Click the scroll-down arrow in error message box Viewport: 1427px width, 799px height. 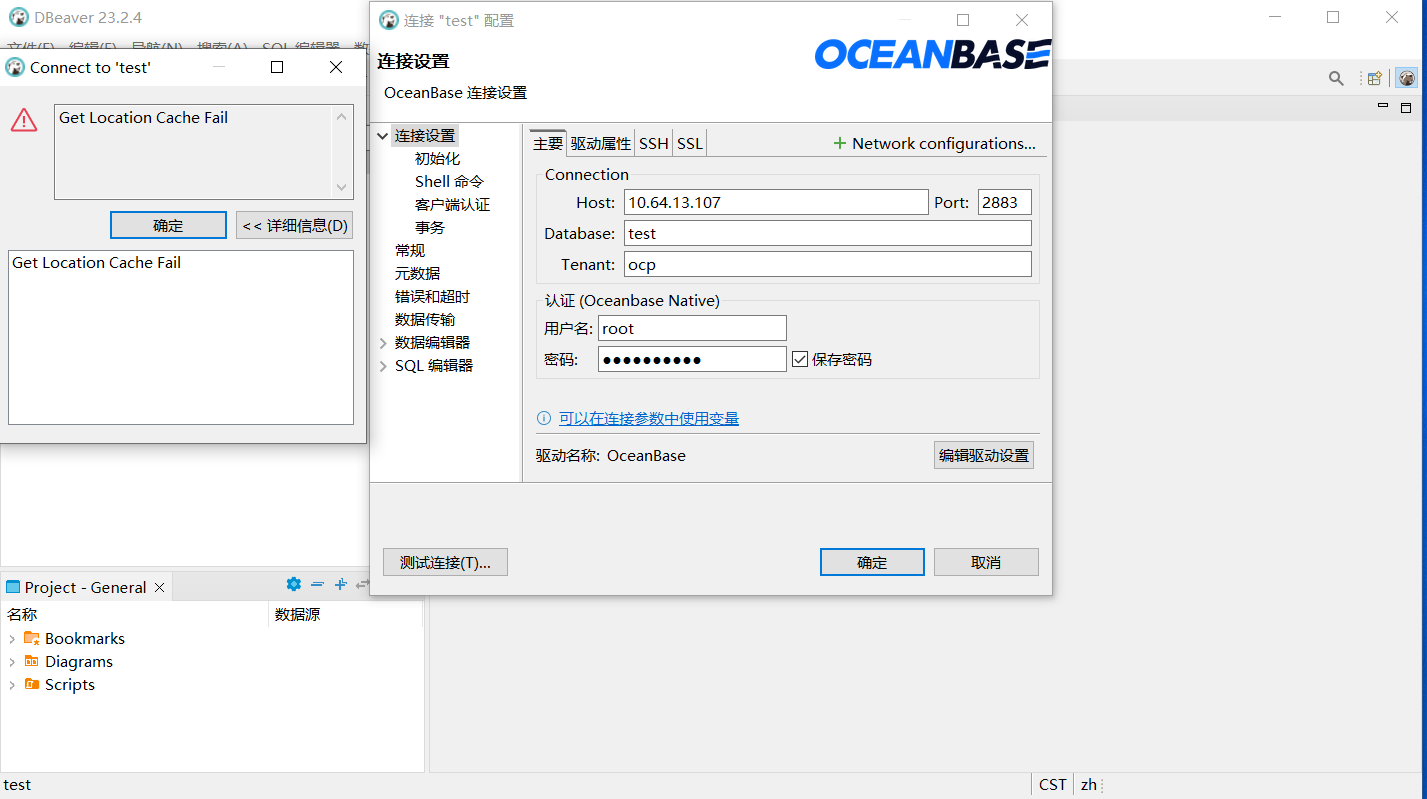343,187
